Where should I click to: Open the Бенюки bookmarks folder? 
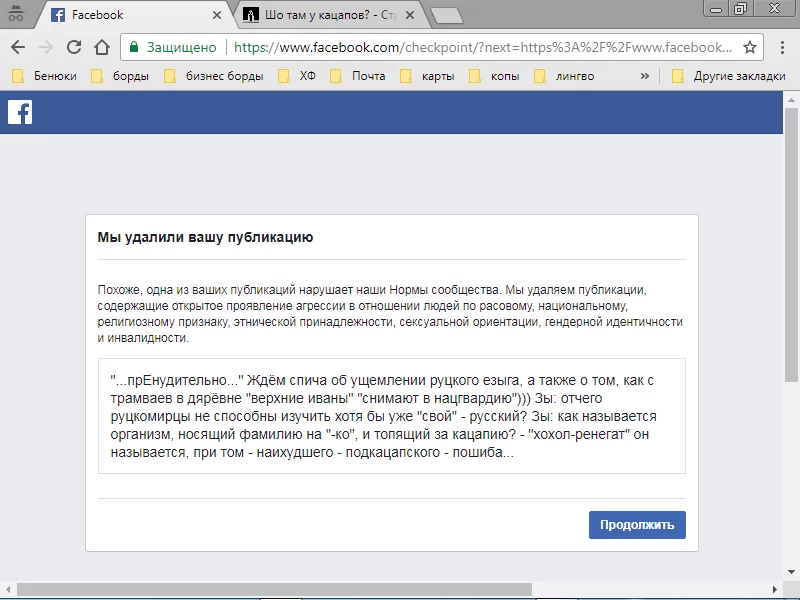tap(44, 76)
